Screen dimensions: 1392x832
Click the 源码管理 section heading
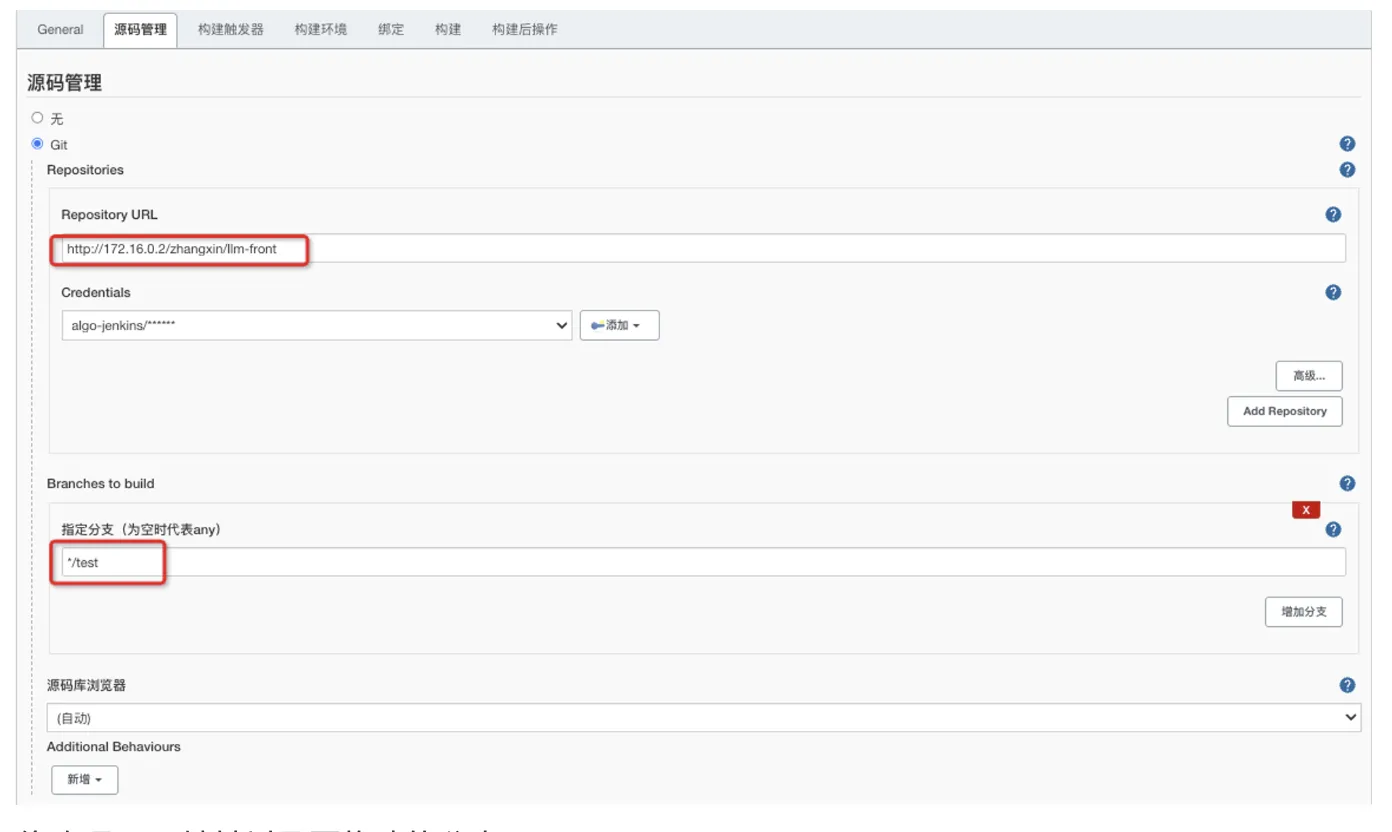[64, 83]
